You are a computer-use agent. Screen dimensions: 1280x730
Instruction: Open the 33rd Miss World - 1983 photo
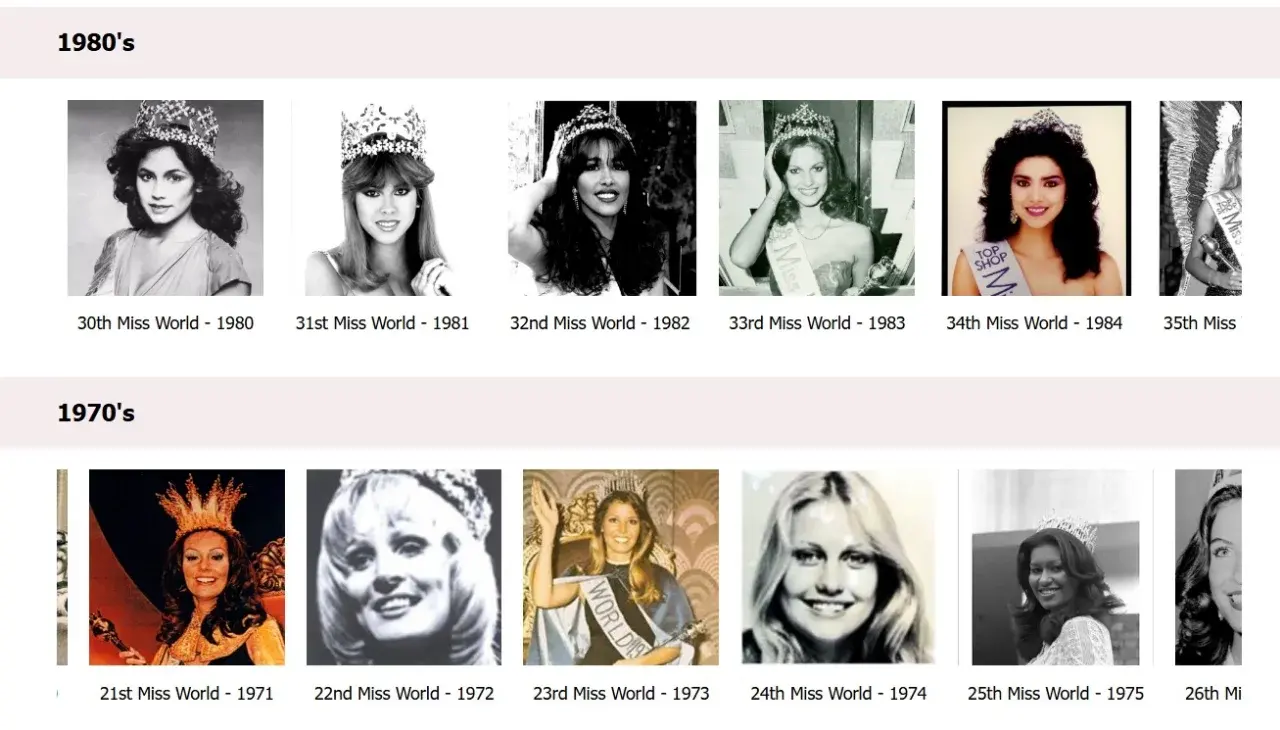(x=817, y=198)
